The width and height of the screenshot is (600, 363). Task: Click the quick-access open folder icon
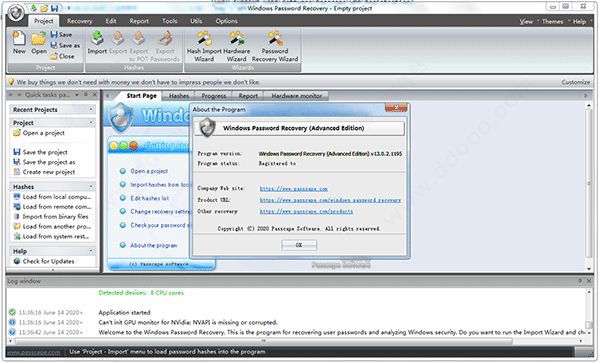pyautogui.click(x=44, y=8)
